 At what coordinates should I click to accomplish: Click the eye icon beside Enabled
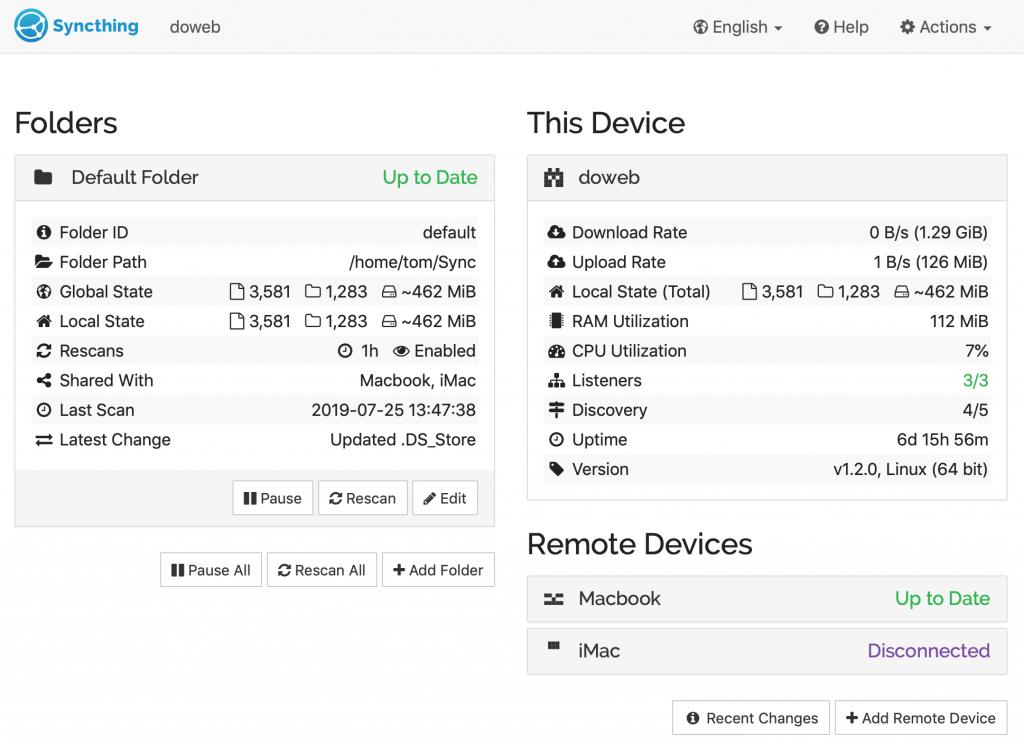(402, 351)
